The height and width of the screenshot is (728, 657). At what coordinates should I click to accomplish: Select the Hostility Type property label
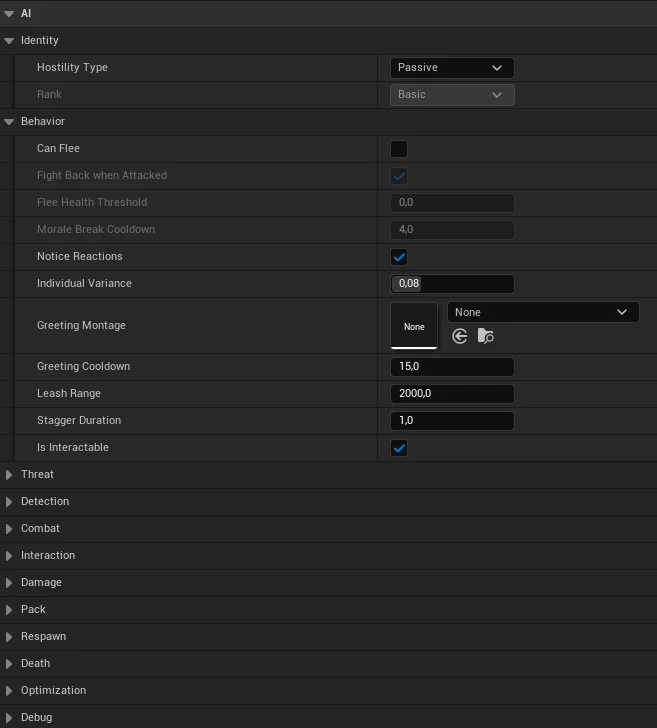(72, 67)
